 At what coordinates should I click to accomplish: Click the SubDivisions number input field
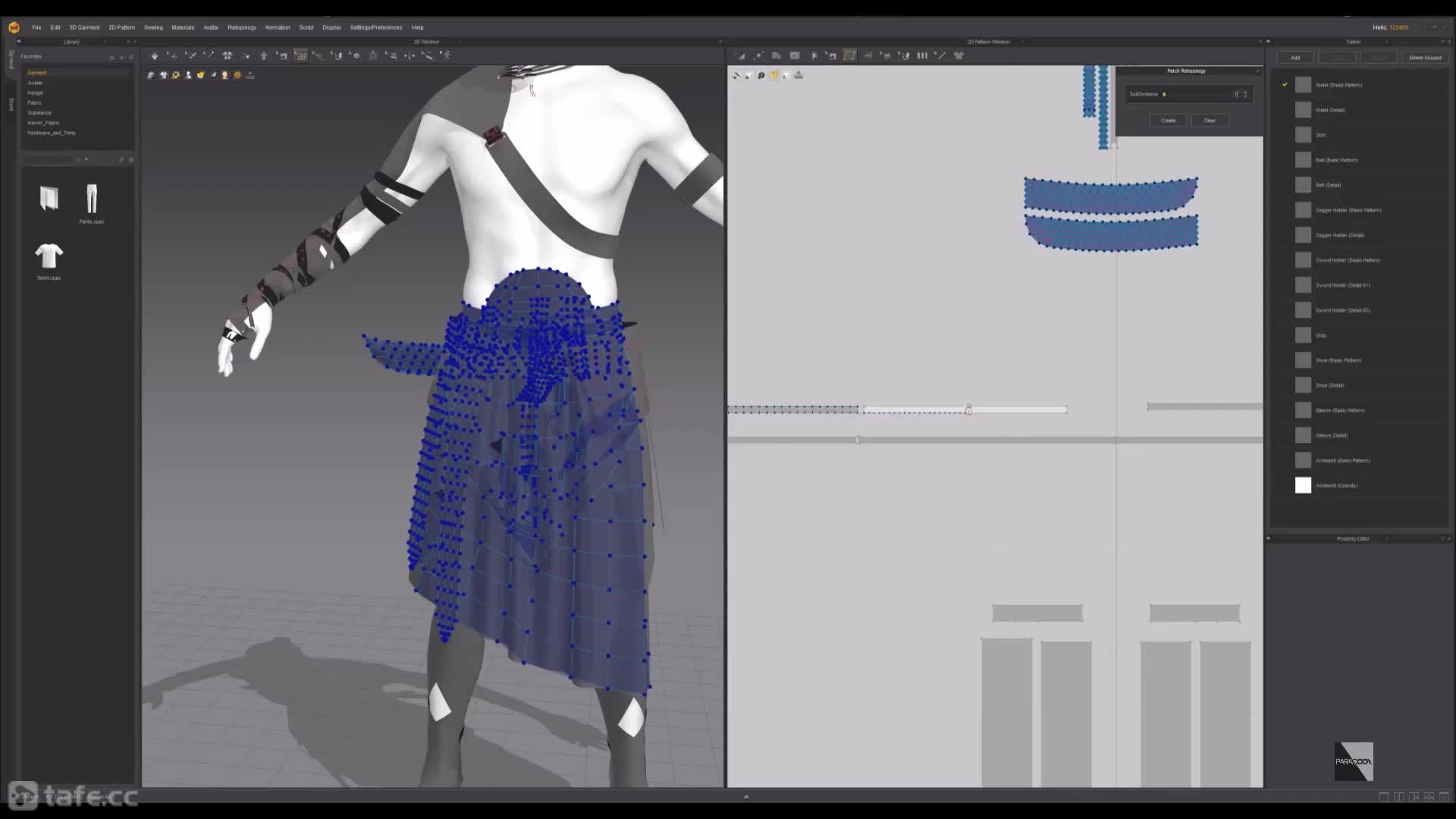pyautogui.click(x=1236, y=94)
